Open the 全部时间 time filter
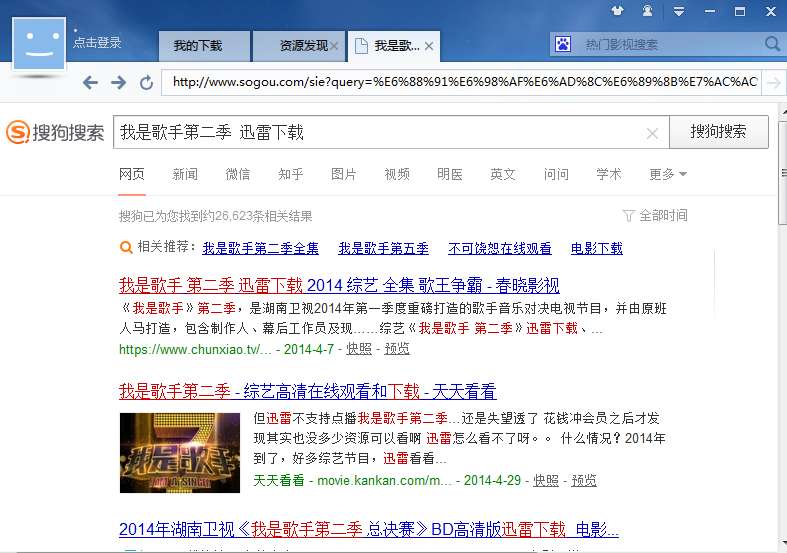The width and height of the screenshot is (787, 553). pos(655,216)
